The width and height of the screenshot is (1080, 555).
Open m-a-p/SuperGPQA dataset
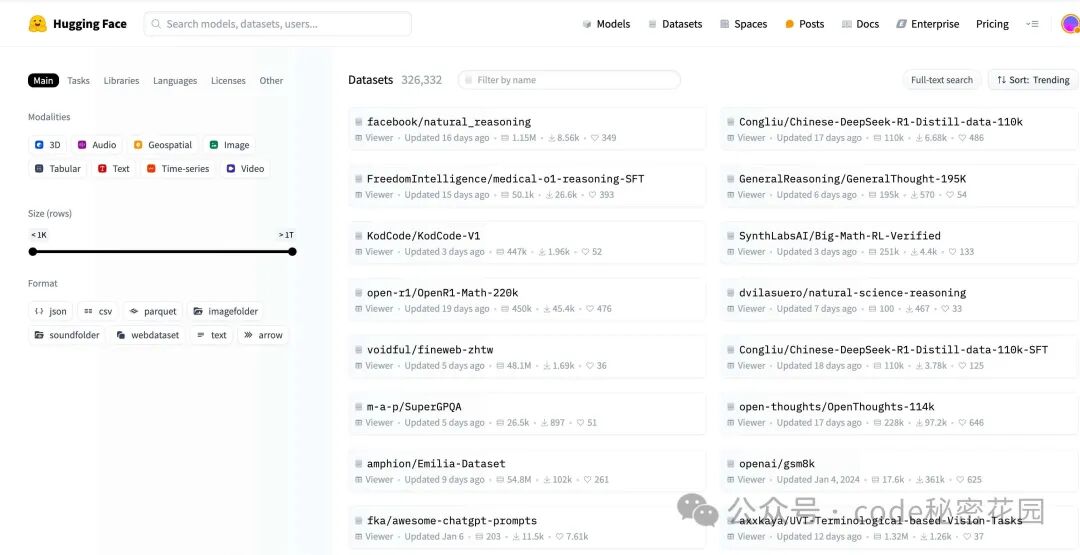click(x=527, y=414)
